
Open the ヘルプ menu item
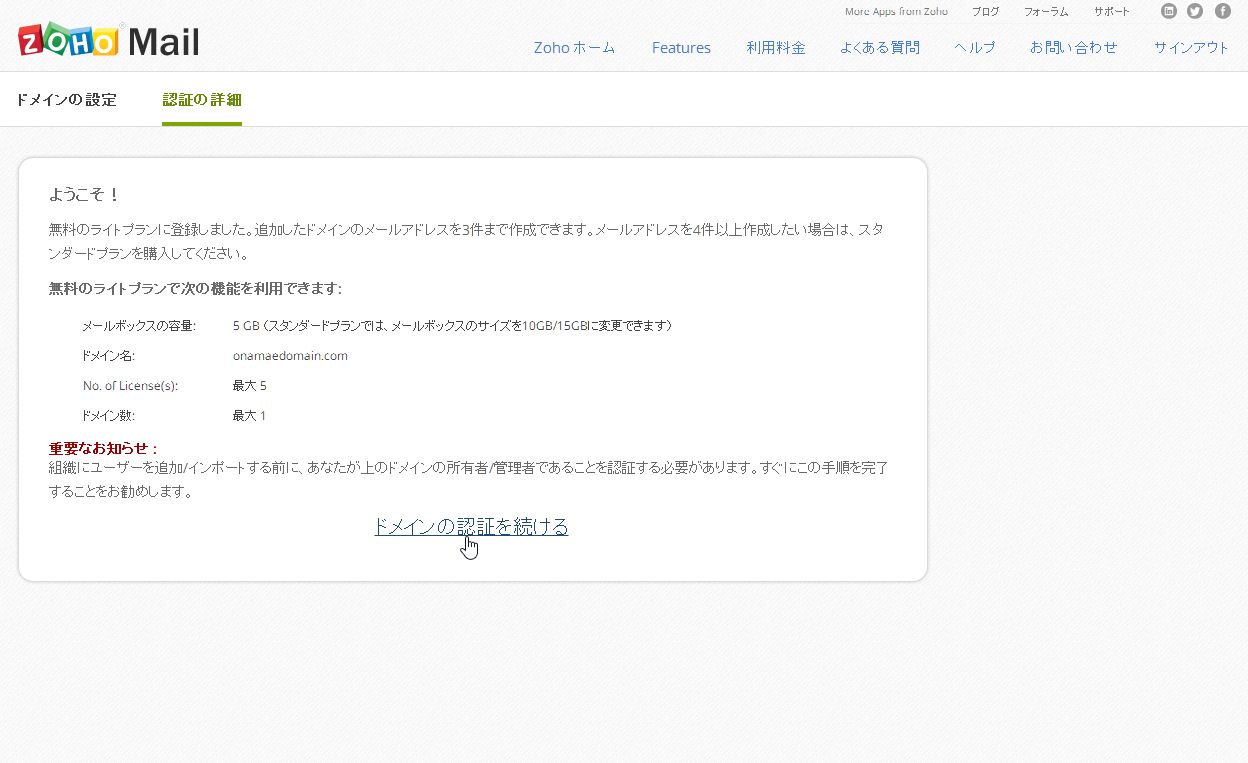tap(975, 47)
